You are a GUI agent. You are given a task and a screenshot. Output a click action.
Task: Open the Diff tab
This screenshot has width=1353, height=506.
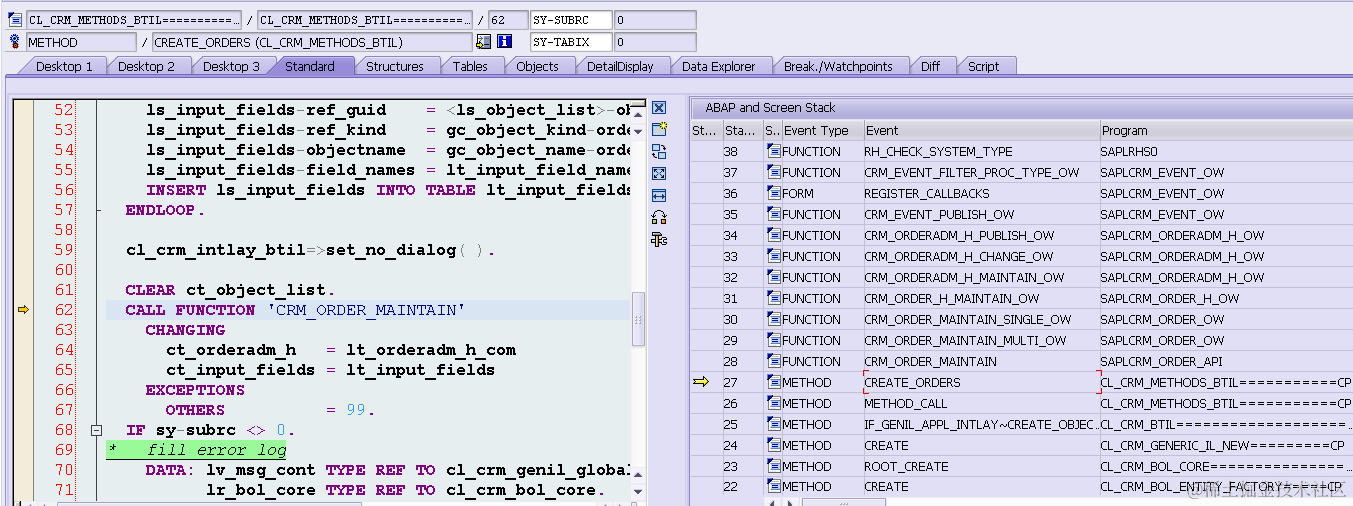[x=930, y=66]
